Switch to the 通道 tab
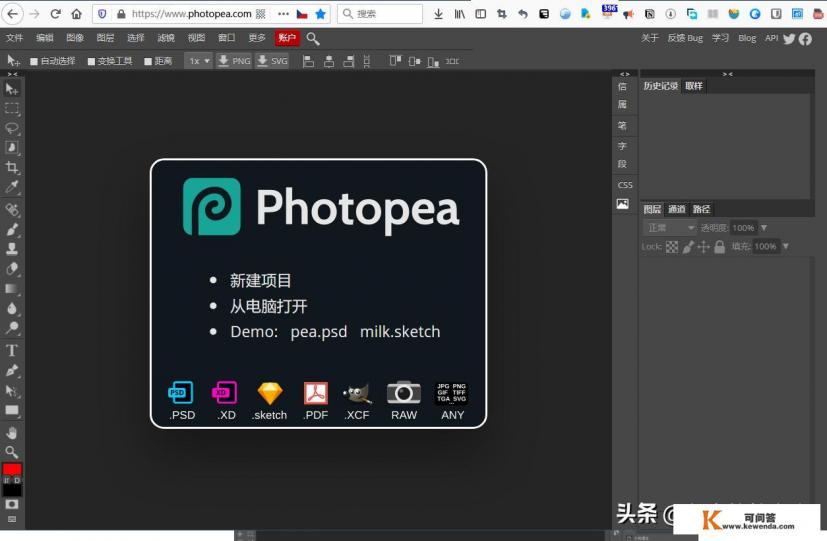This screenshot has height=541, width=827. coord(677,209)
